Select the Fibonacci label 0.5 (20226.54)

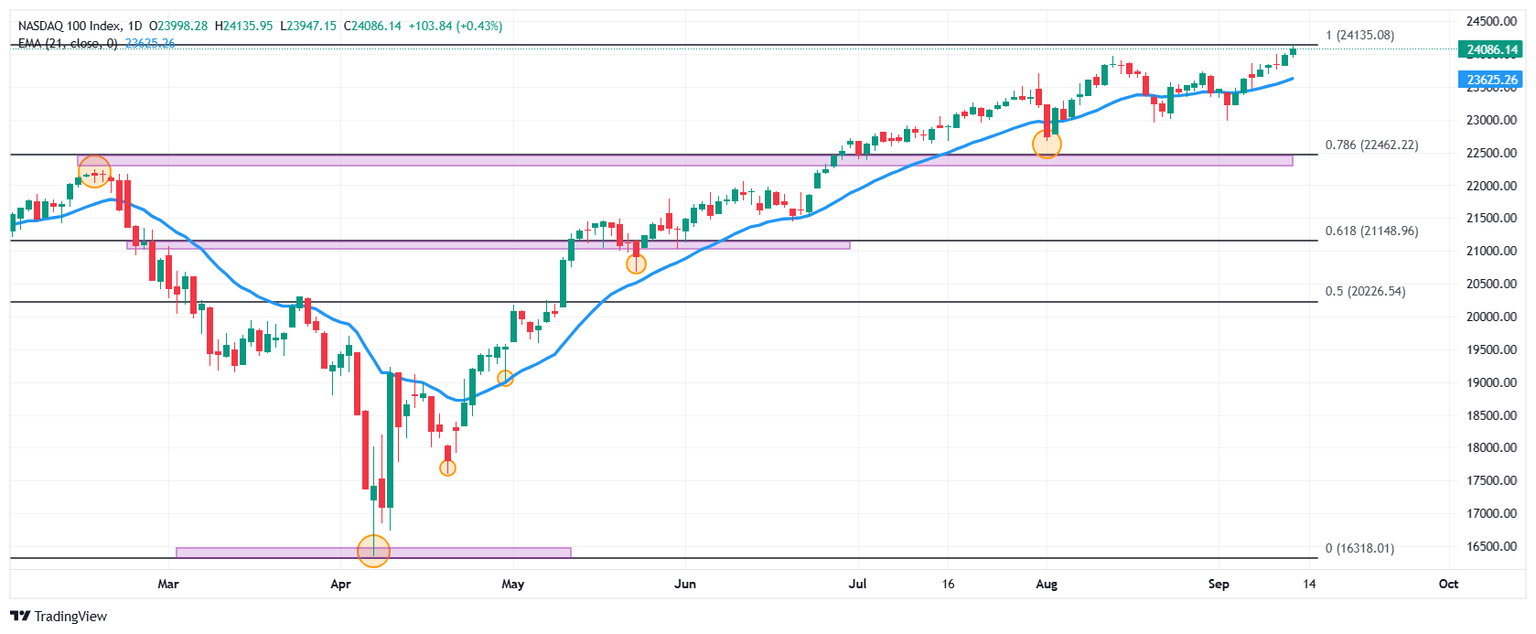(x=1366, y=292)
